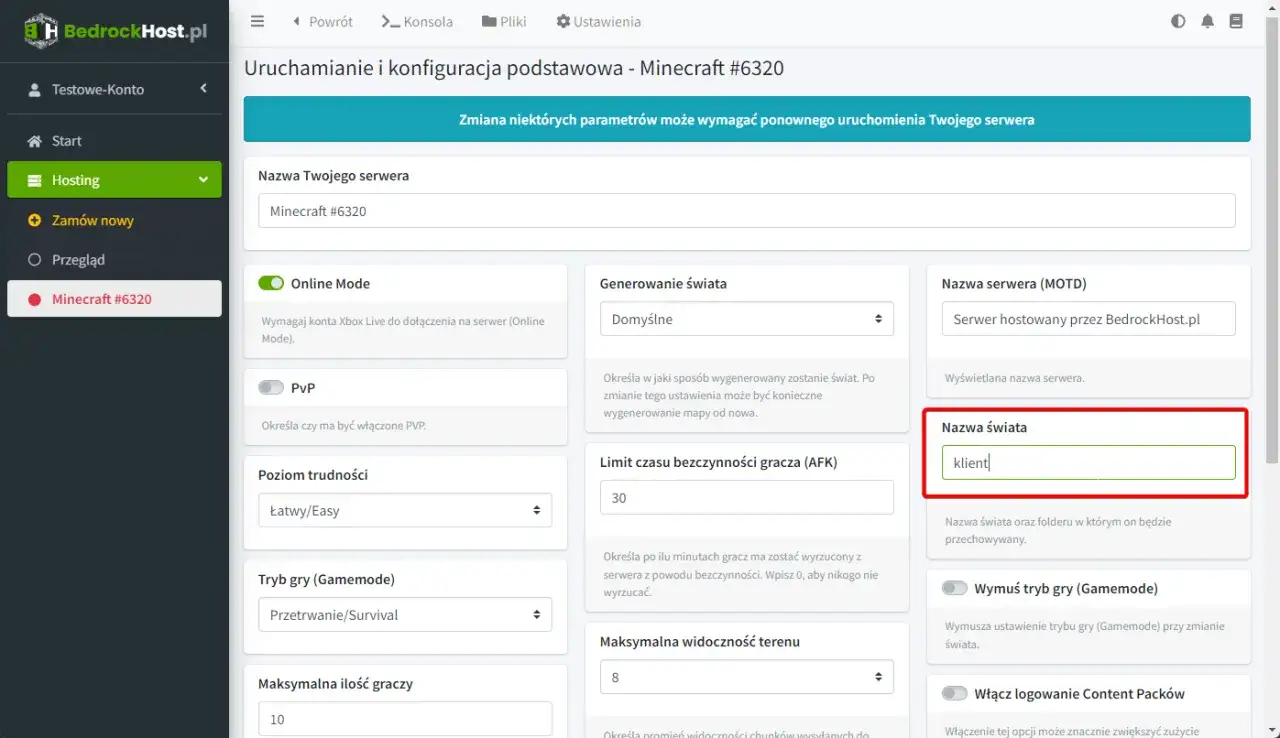Click the AFK limit input field

click(x=746, y=497)
